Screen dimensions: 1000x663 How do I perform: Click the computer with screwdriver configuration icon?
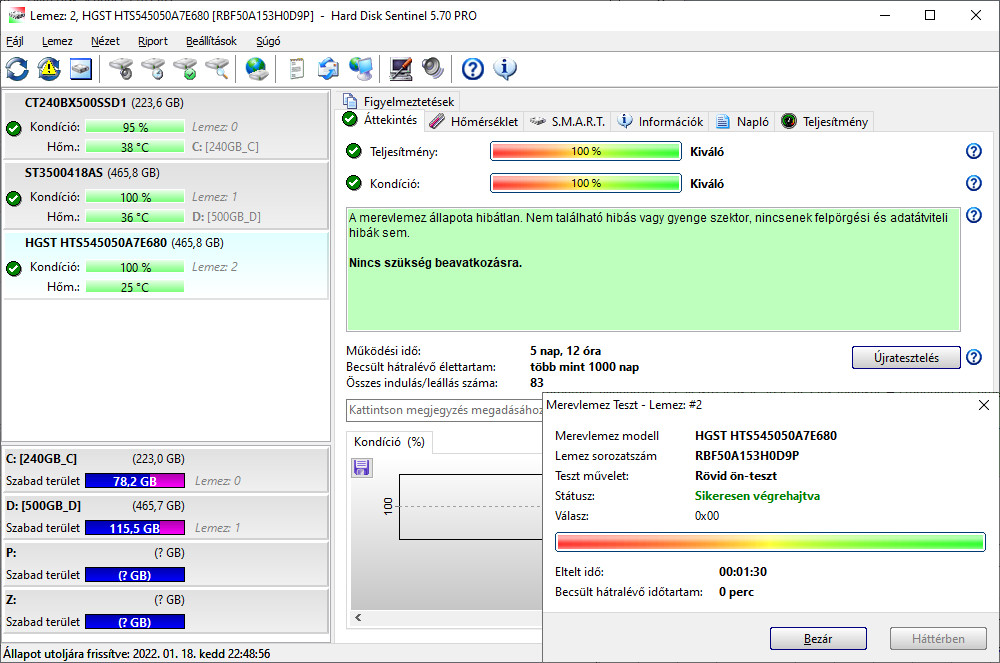(x=401, y=69)
